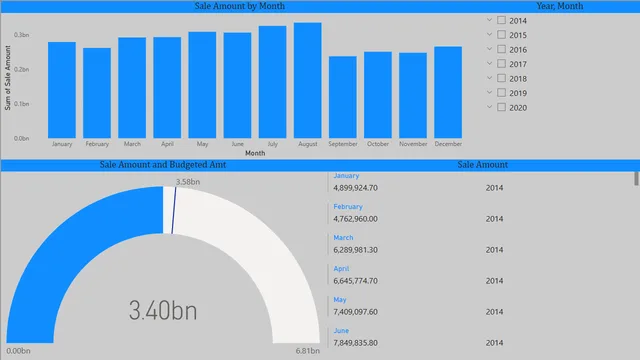The height and width of the screenshot is (360, 640).
Task: Open the 2019 chevron in slicer
Action: tap(489, 93)
